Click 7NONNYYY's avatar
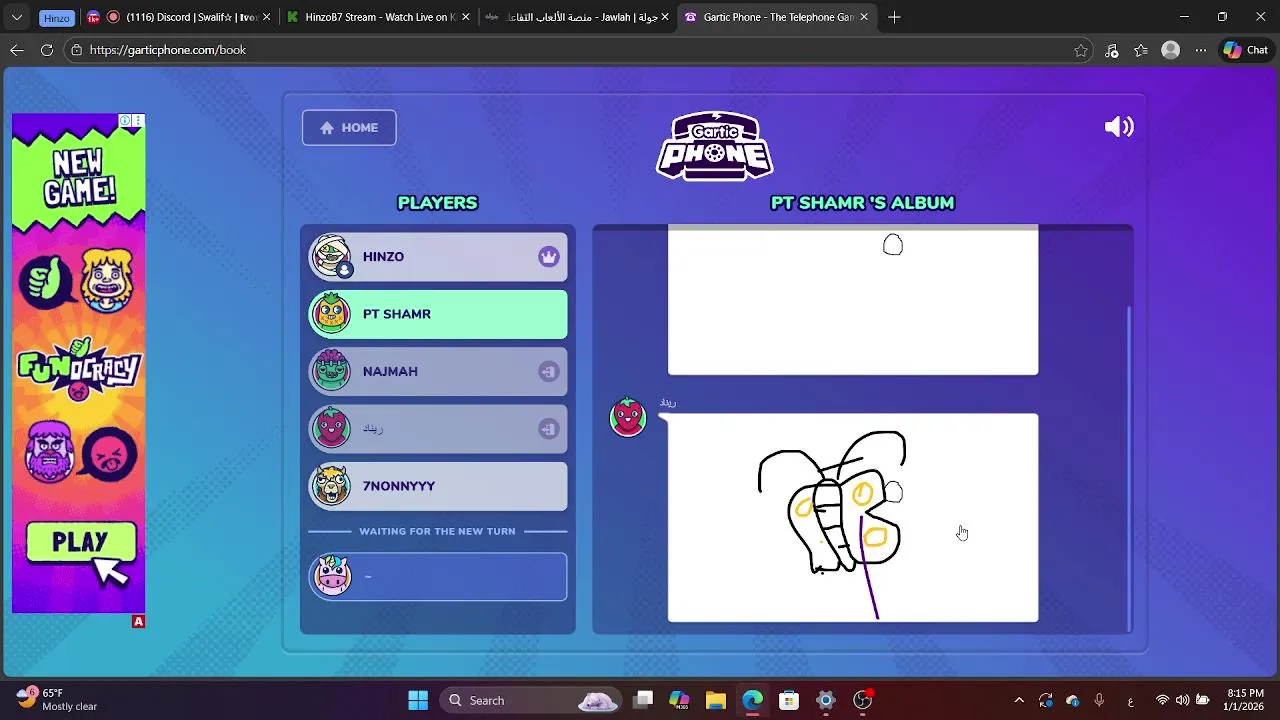 click(331, 485)
